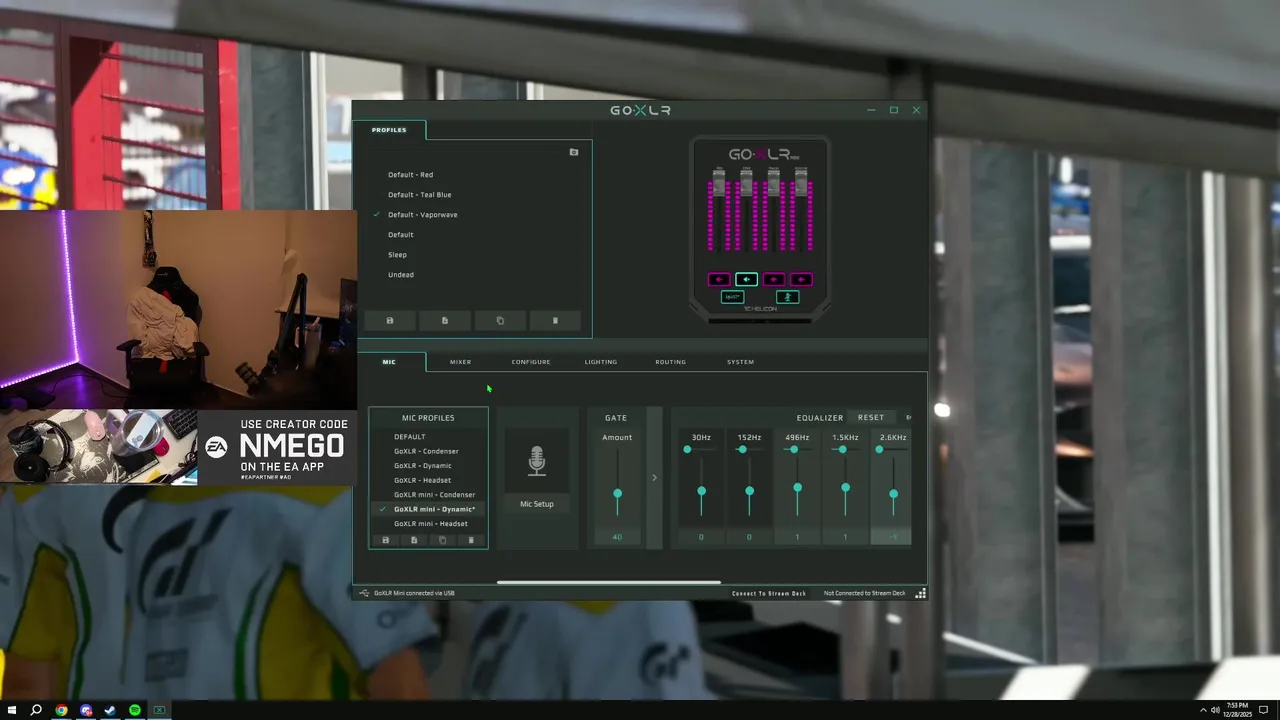
Task: Choose GoXLR mini - Condenser mic profile
Action: pyautogui.click(x=435, y=495)
